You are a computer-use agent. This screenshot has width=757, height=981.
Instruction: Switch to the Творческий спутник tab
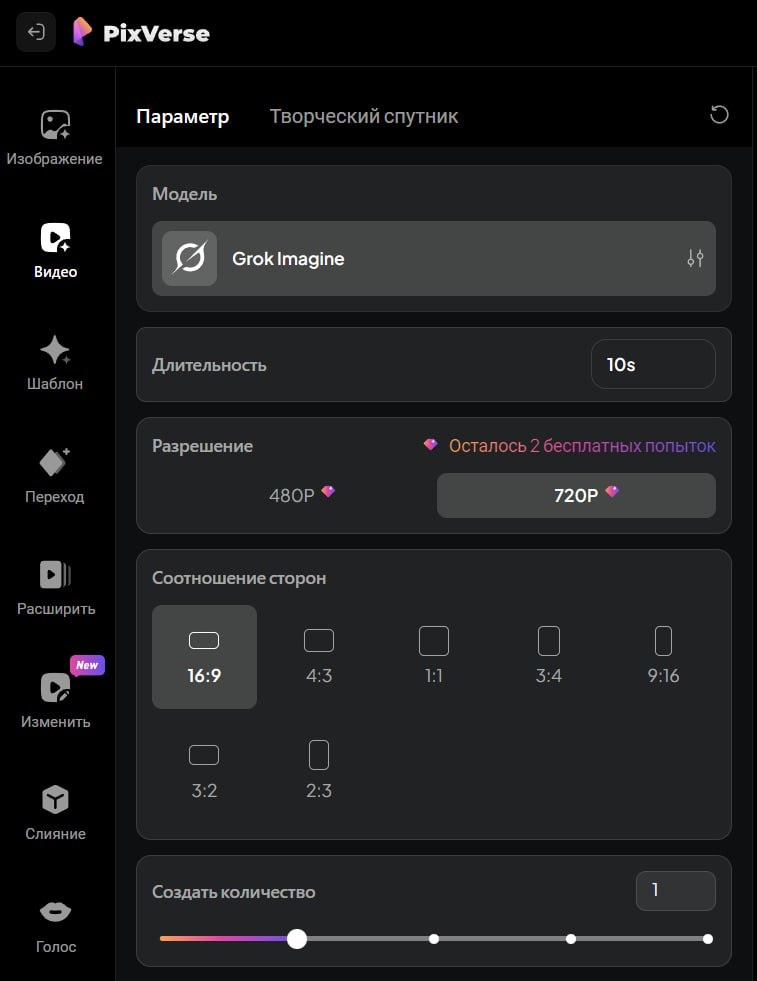(364, 116)
